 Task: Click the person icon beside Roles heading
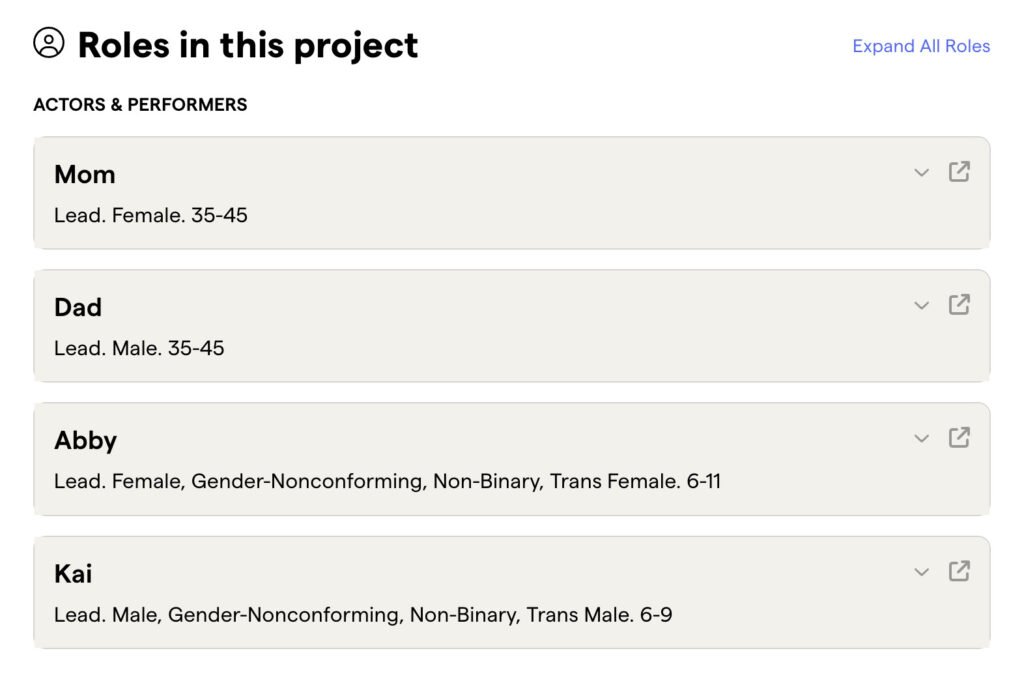[x=49, y=43]
